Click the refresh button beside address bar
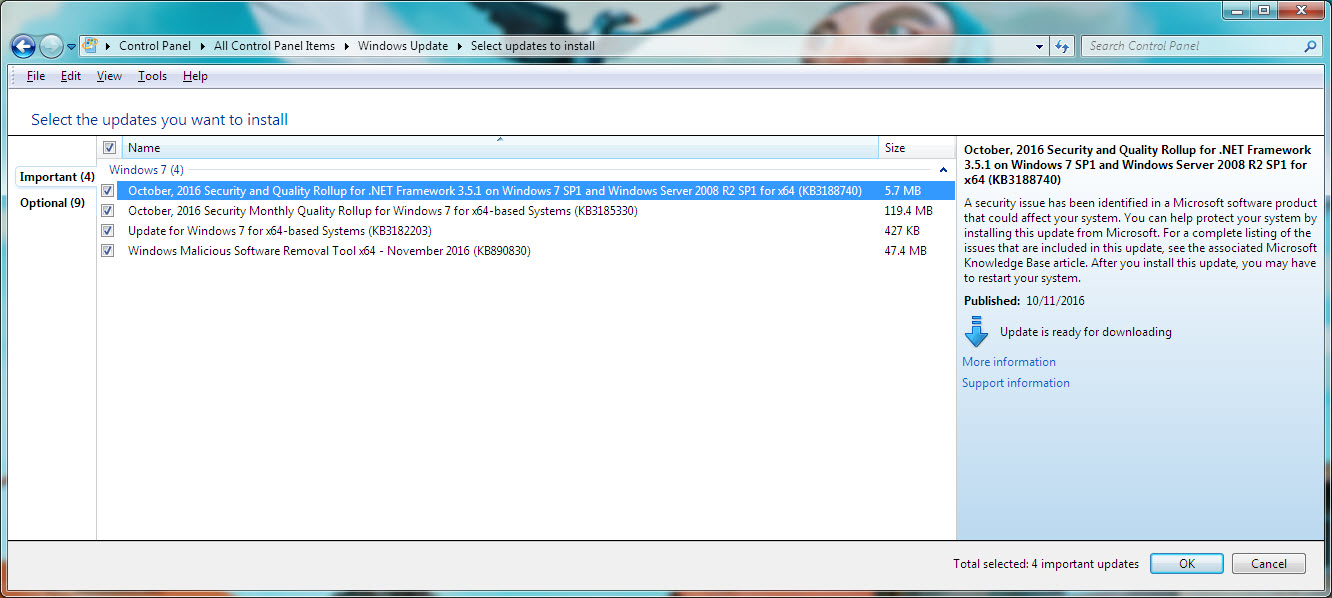Viewport: 1332px width, 598px height. point(1061,46)
